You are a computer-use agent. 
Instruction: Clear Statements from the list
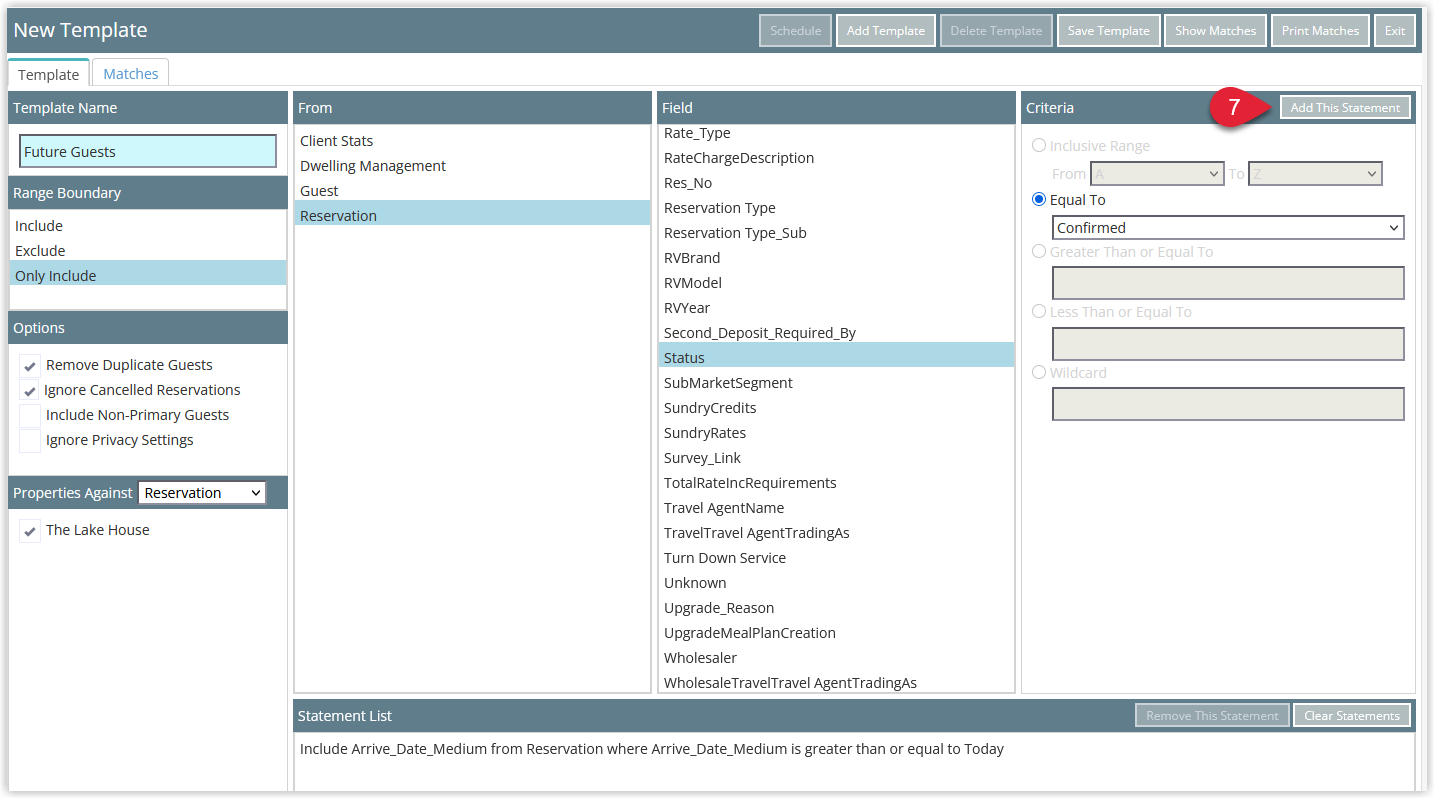pyautogui.click(x=1352, y=716)
